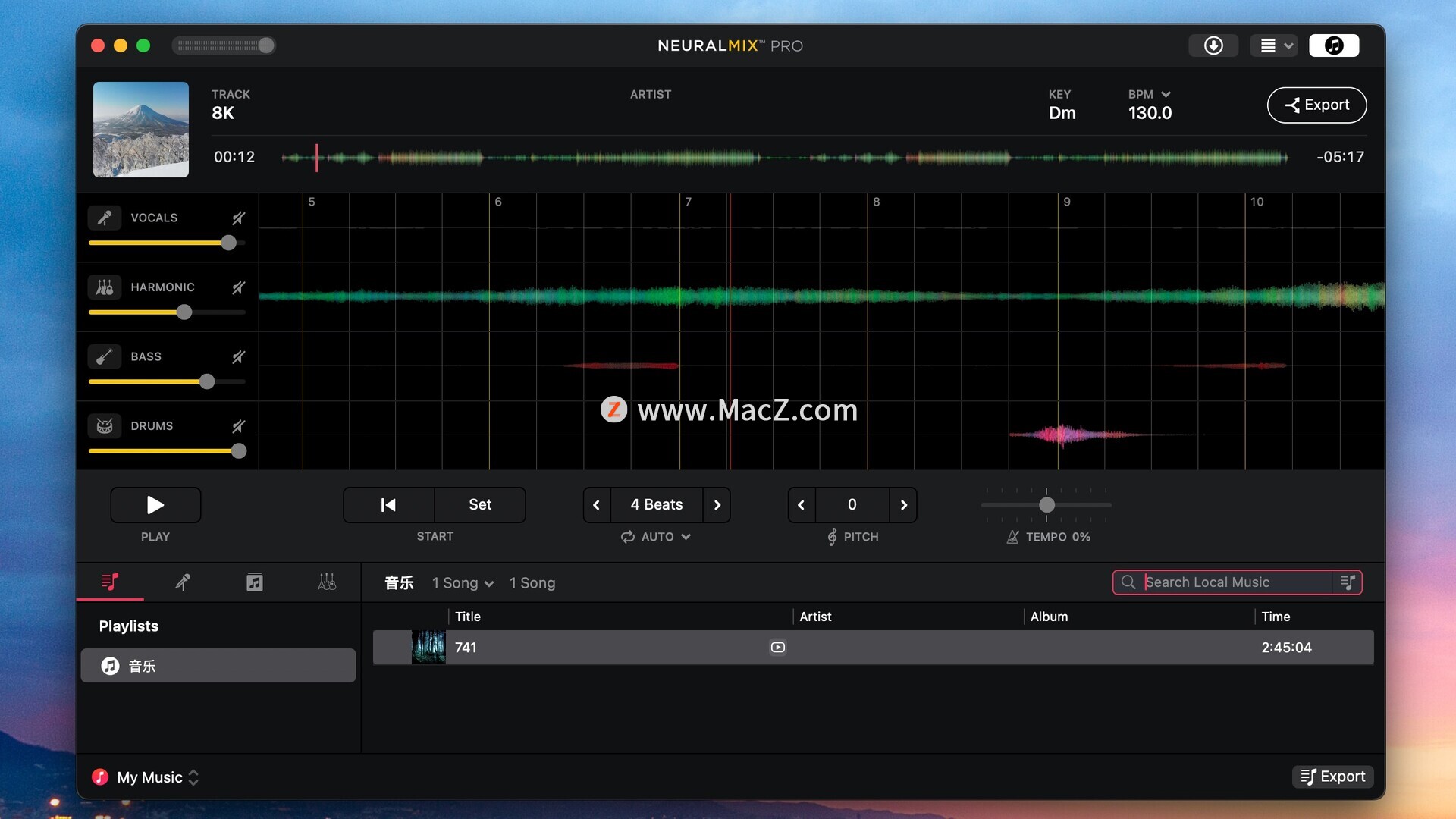Click the 741 song thumbnail
The height and width of the screenshot is (819, 1456).
click(x=428, y=648)
